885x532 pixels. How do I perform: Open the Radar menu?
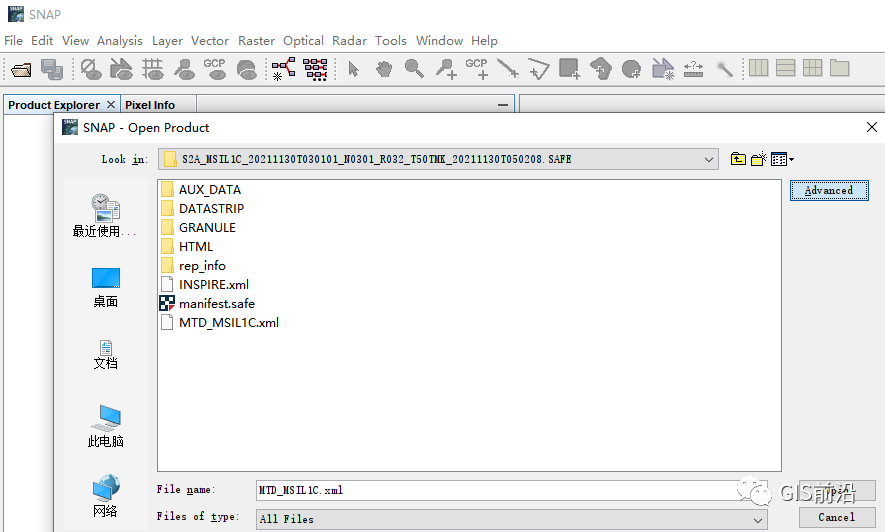click(349, 41)
